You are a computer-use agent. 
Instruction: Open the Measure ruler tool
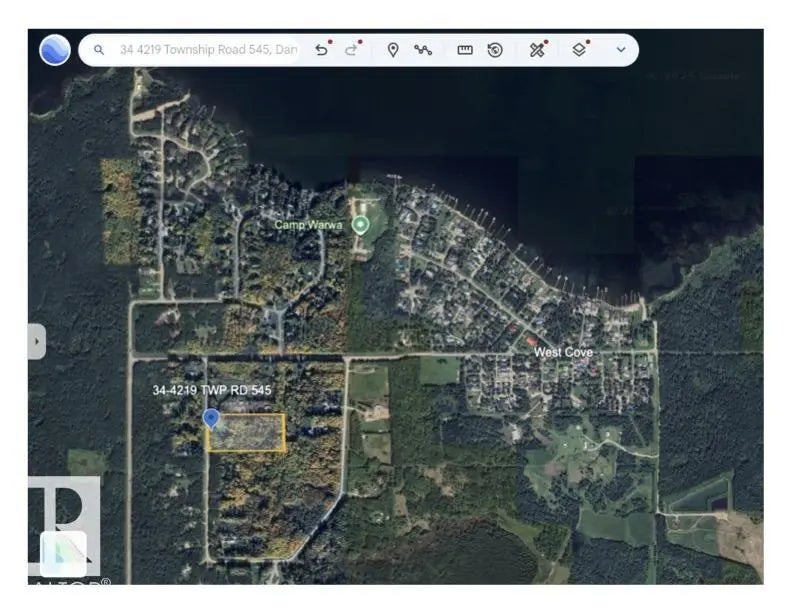[465, 50]
